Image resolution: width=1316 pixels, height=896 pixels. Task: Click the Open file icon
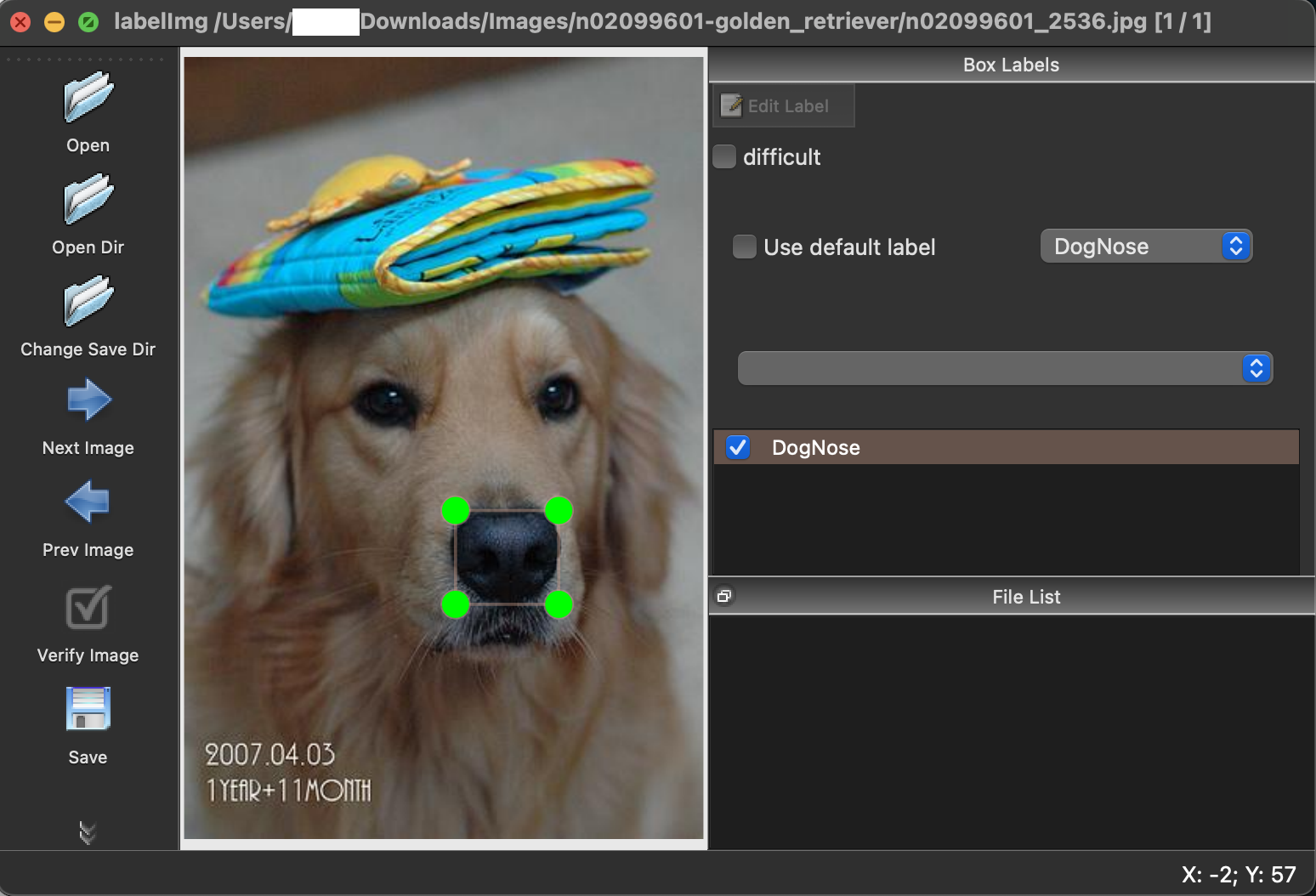point(88,98)
